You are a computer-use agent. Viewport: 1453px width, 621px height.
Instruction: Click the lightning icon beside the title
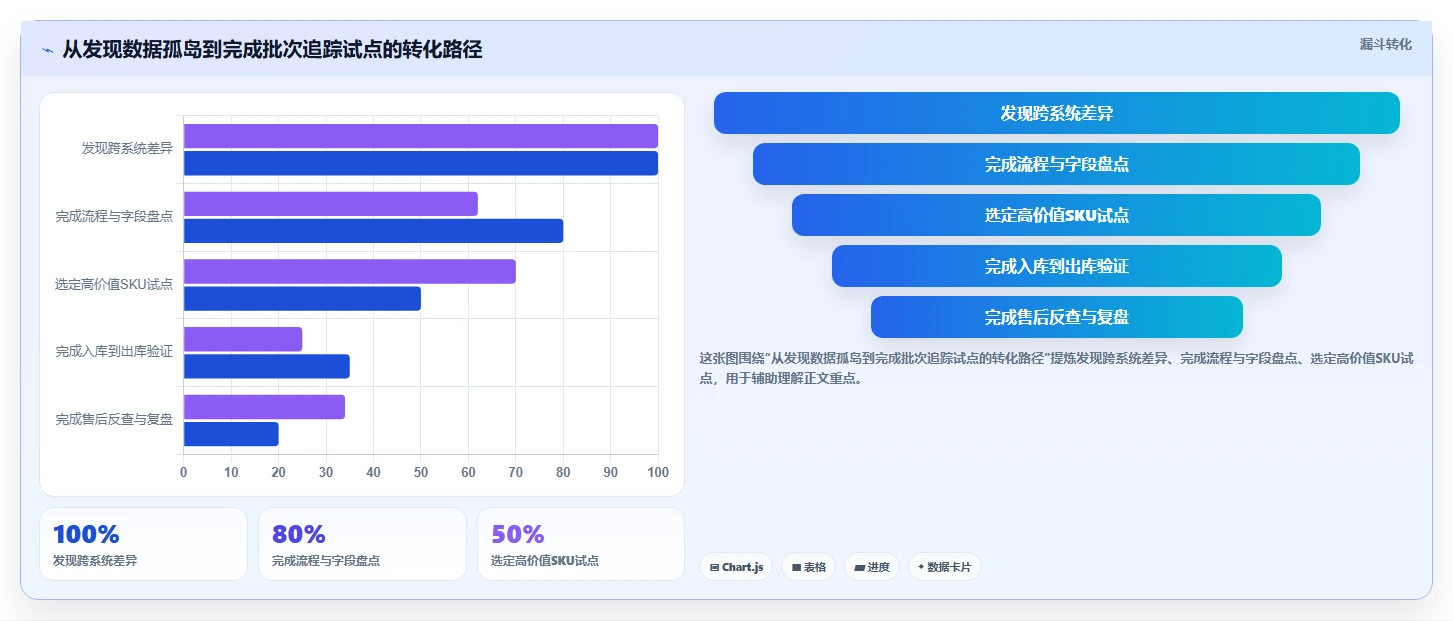(47, 50)
